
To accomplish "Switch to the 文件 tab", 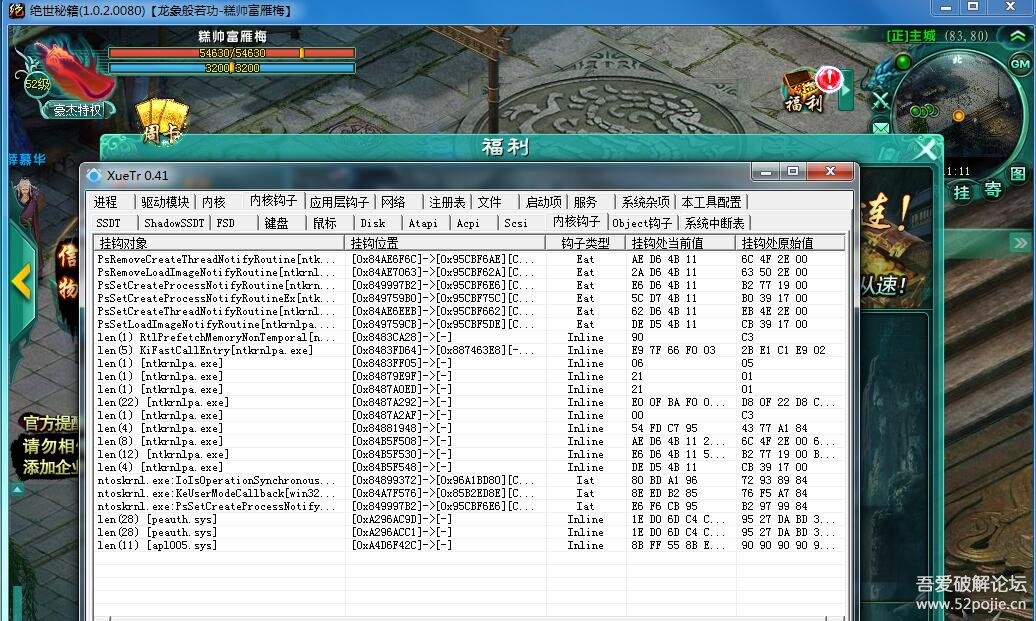I will coord(490,202).
